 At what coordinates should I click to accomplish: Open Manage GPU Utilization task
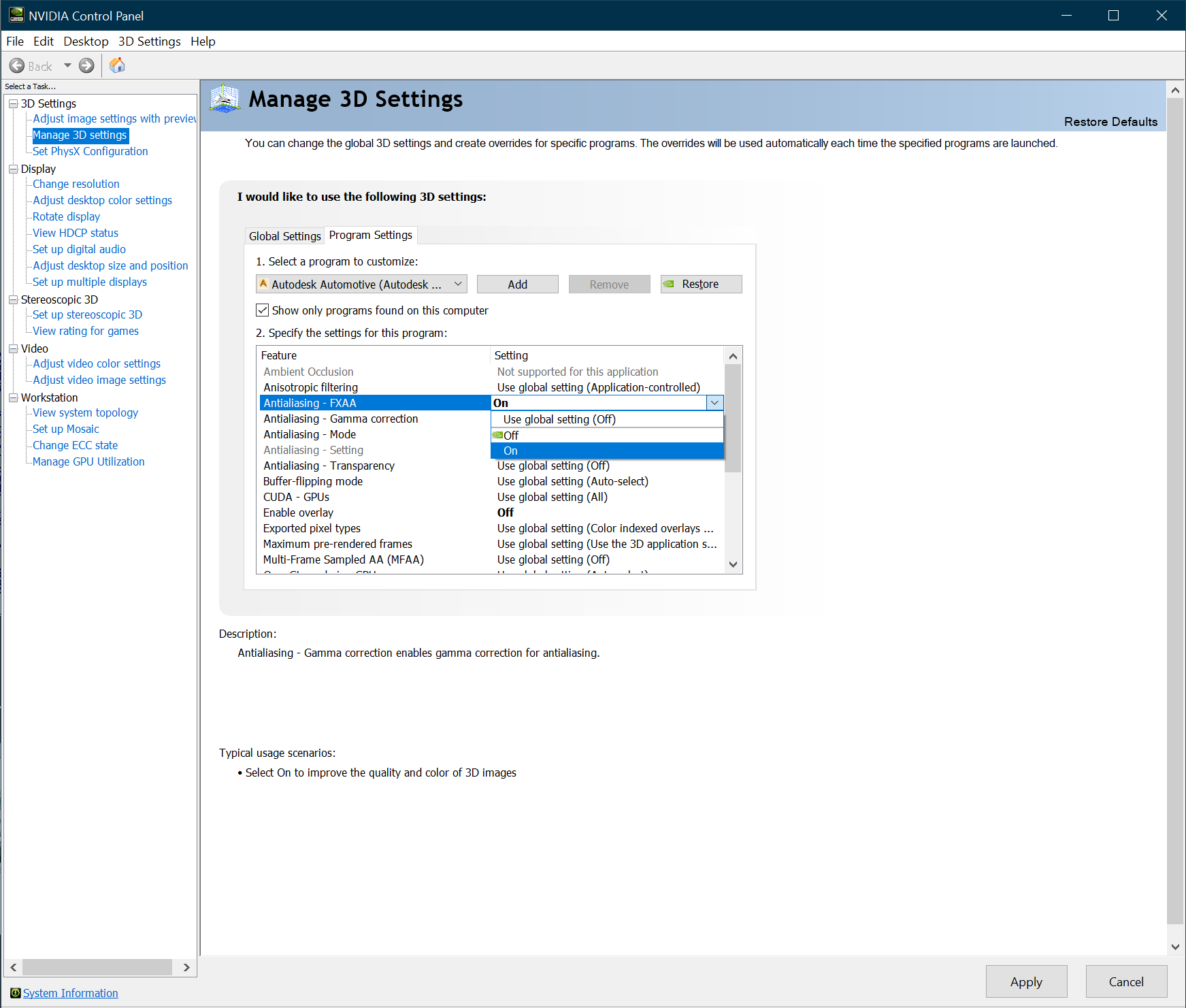pyautogui.click(x=88, y=461)
